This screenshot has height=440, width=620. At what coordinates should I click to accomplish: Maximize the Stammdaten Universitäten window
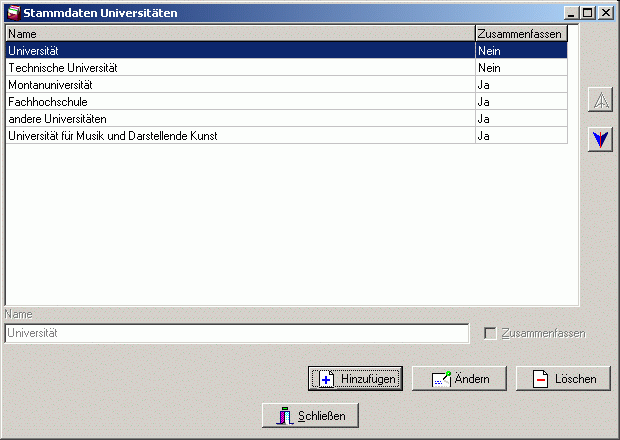[x=588, y=13]
